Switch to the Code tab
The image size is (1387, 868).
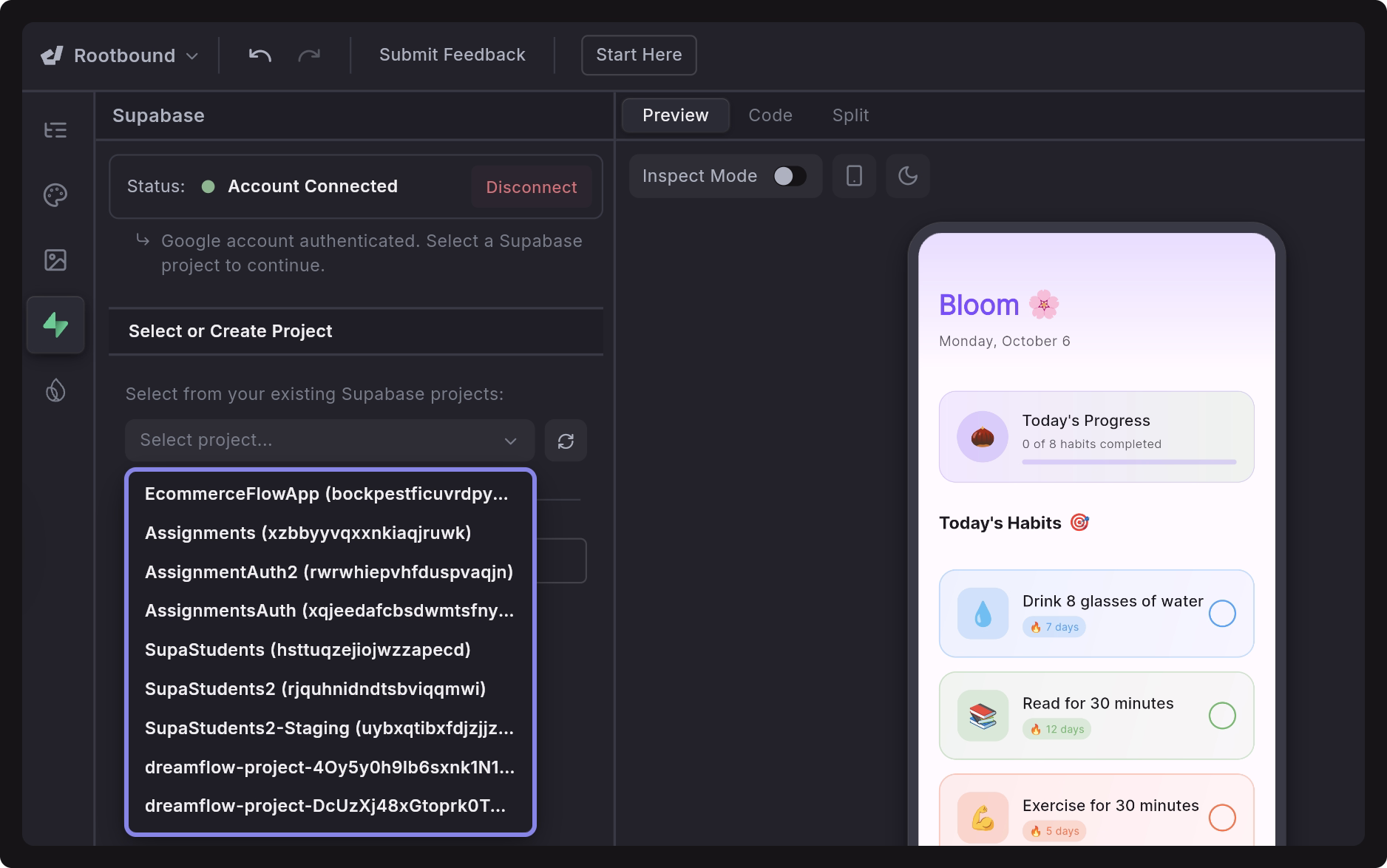(770, 115)
